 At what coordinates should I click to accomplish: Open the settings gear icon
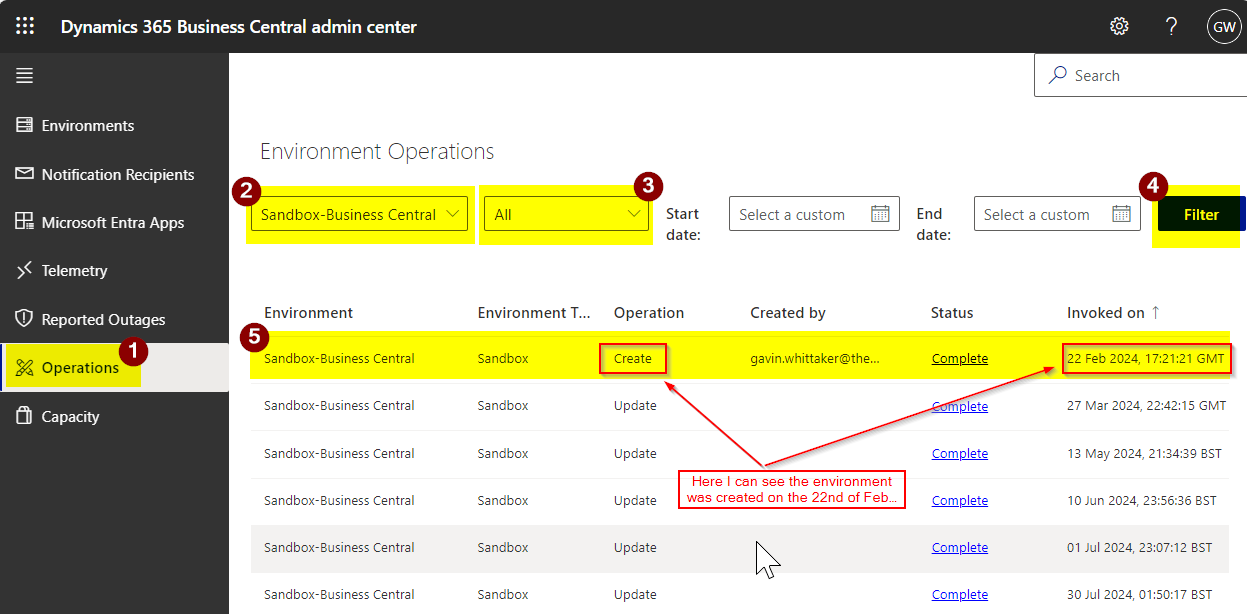[1119, 26]
